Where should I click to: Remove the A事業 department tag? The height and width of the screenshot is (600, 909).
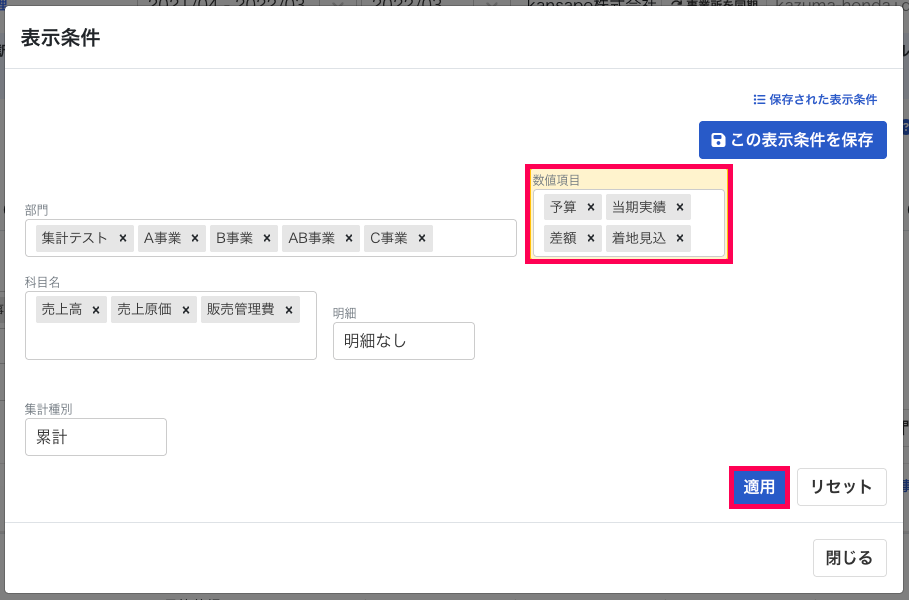coord(195,238)
